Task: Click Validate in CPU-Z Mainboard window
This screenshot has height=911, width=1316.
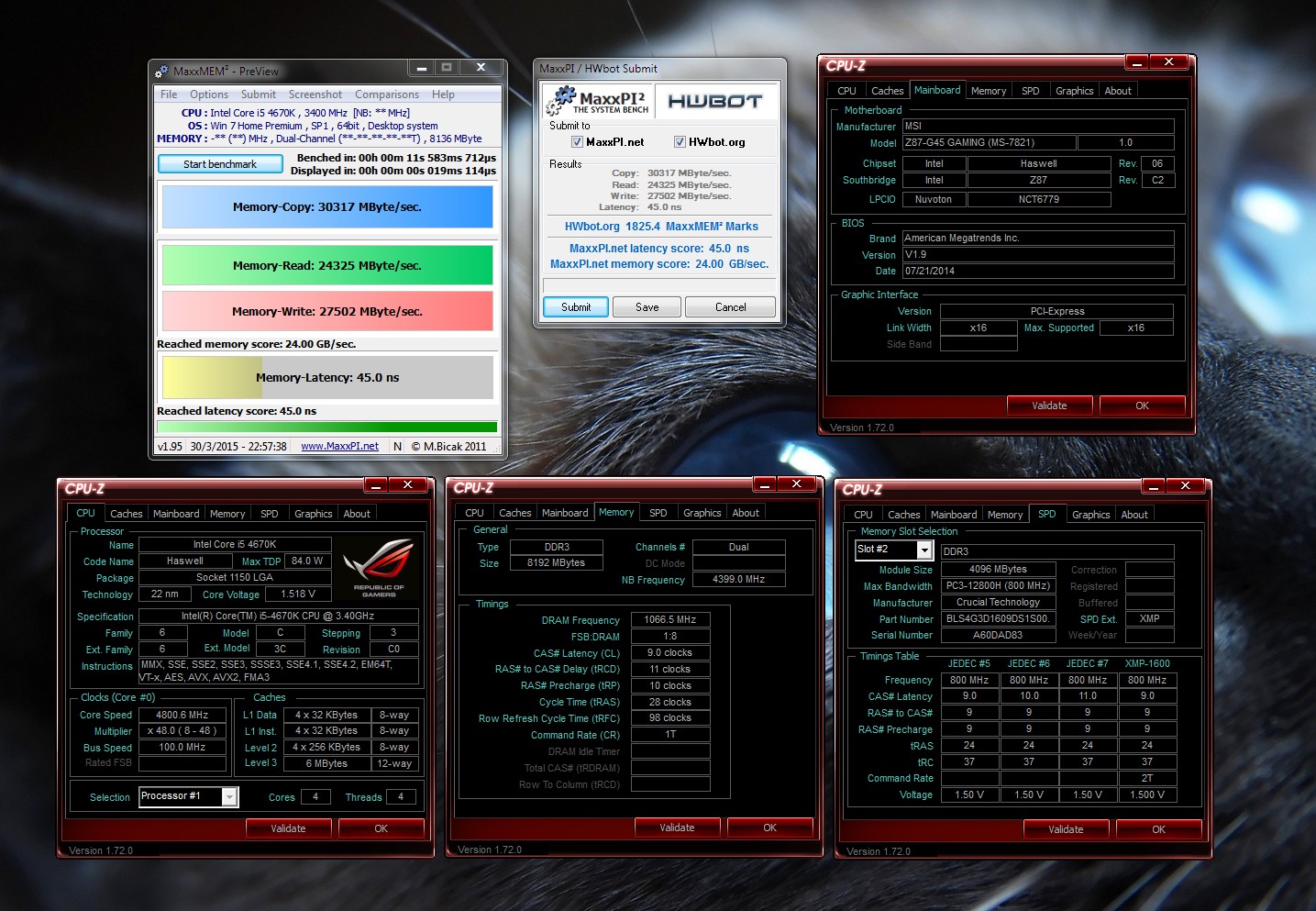Action: (1049, 406)
